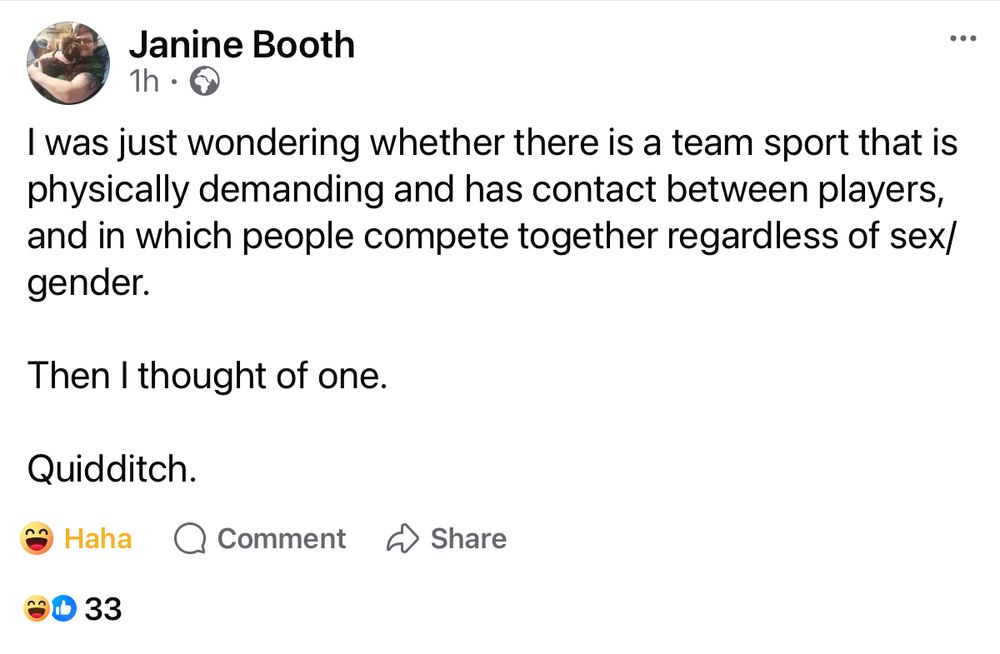Expand reaction details from the count row
The height and width of the screenshot is (654, 1000).
click(105, 605)
